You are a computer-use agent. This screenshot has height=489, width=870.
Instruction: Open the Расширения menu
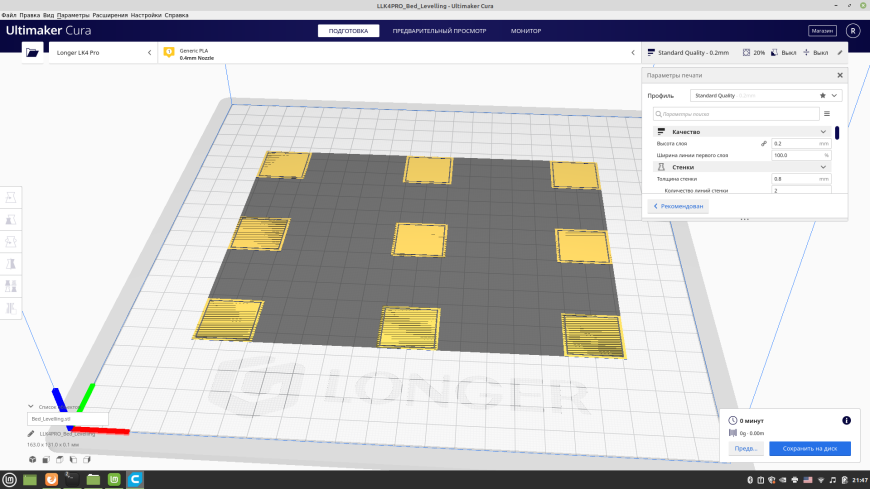pyautogui.click(x=110, y=15)
